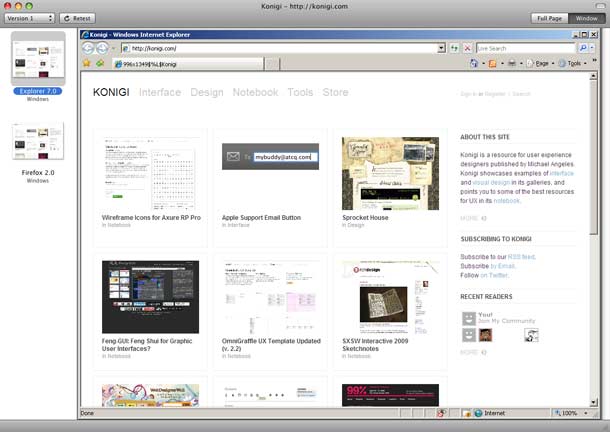Image resolution: width=610 pixels, height=432 pixels.
Task: Click the green refresh icon beside address bar
Action: pyautogui.click(x=454, y=48)
